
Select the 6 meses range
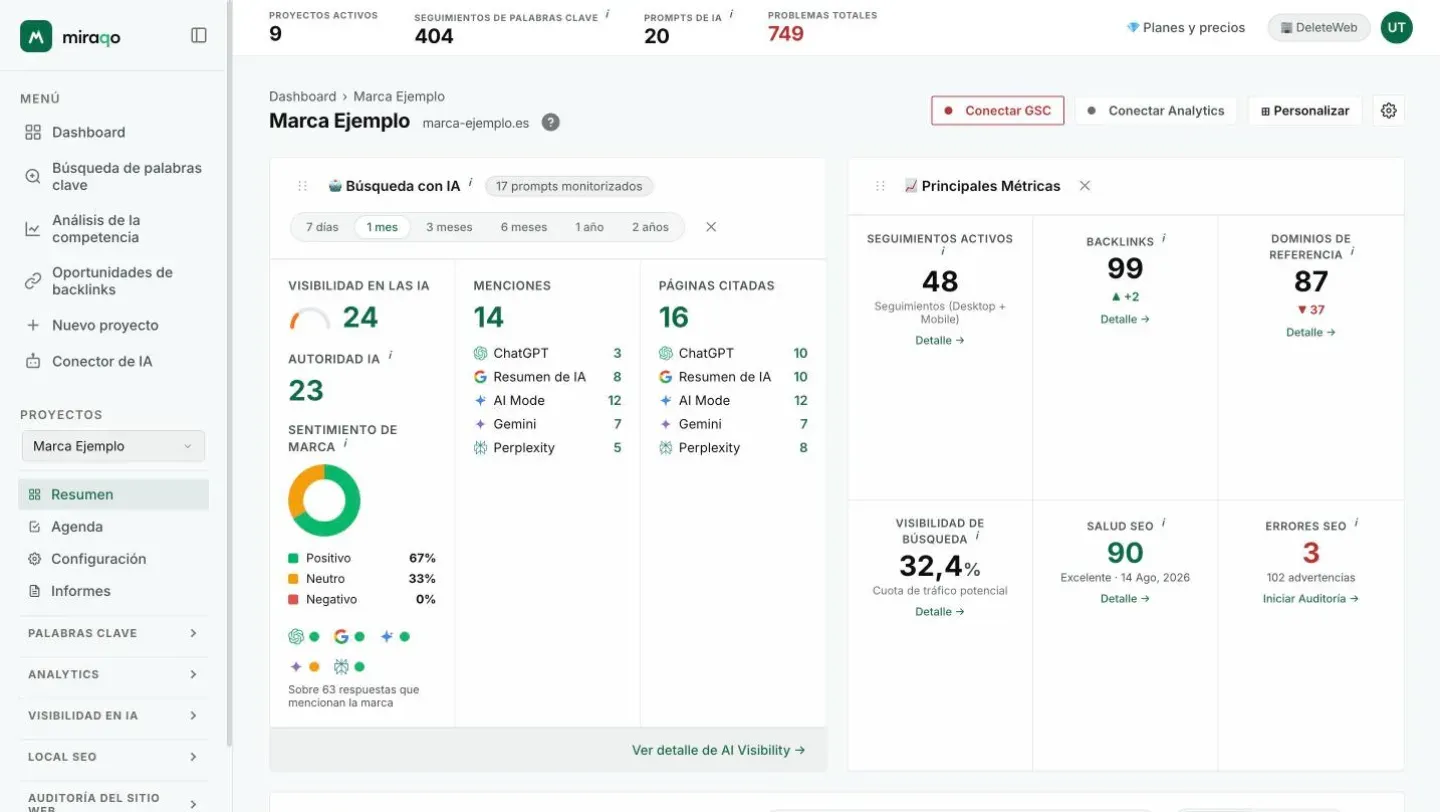524,227
